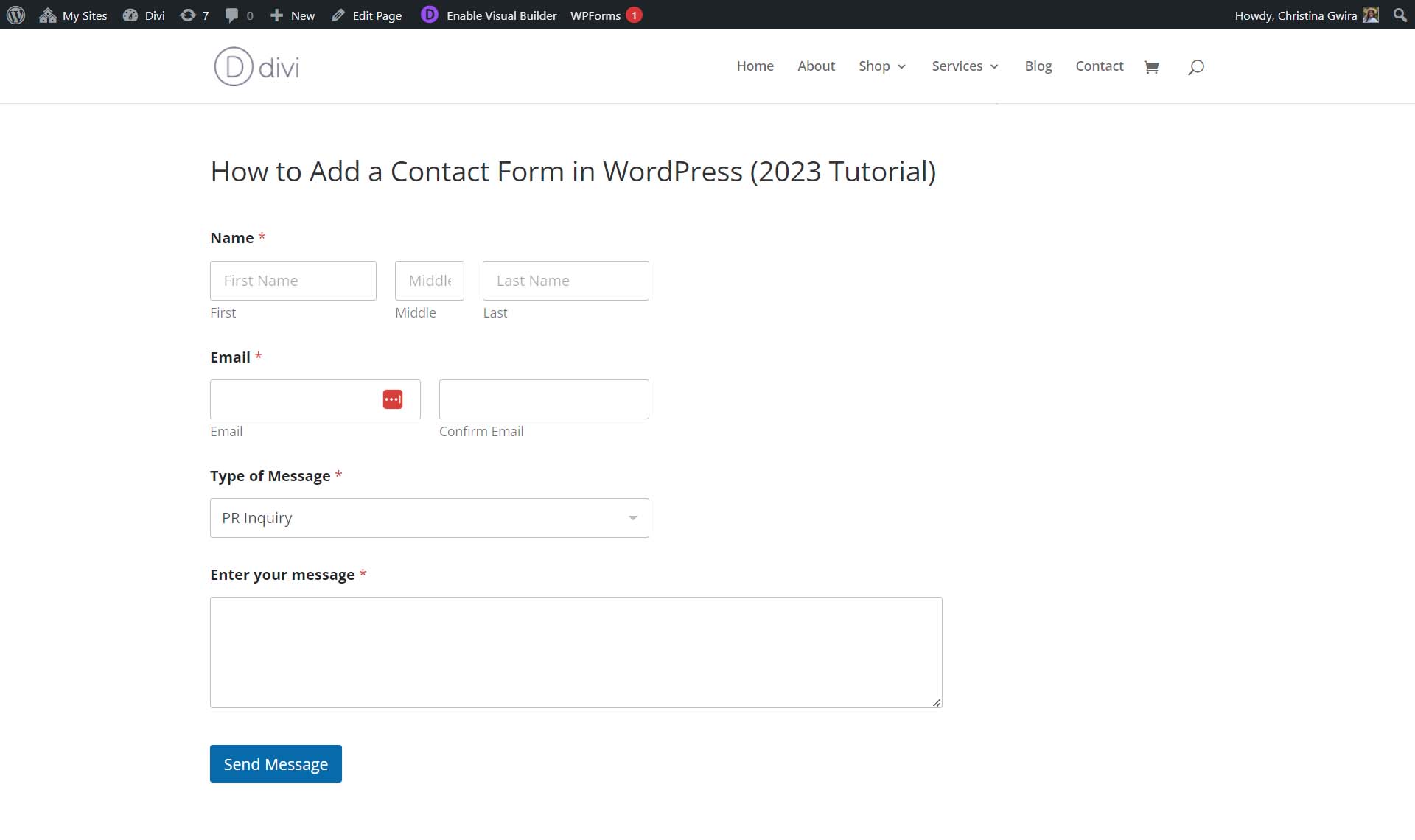Click the Blog menu item
Screen dimensions: 1415x840
[1038, 65]
